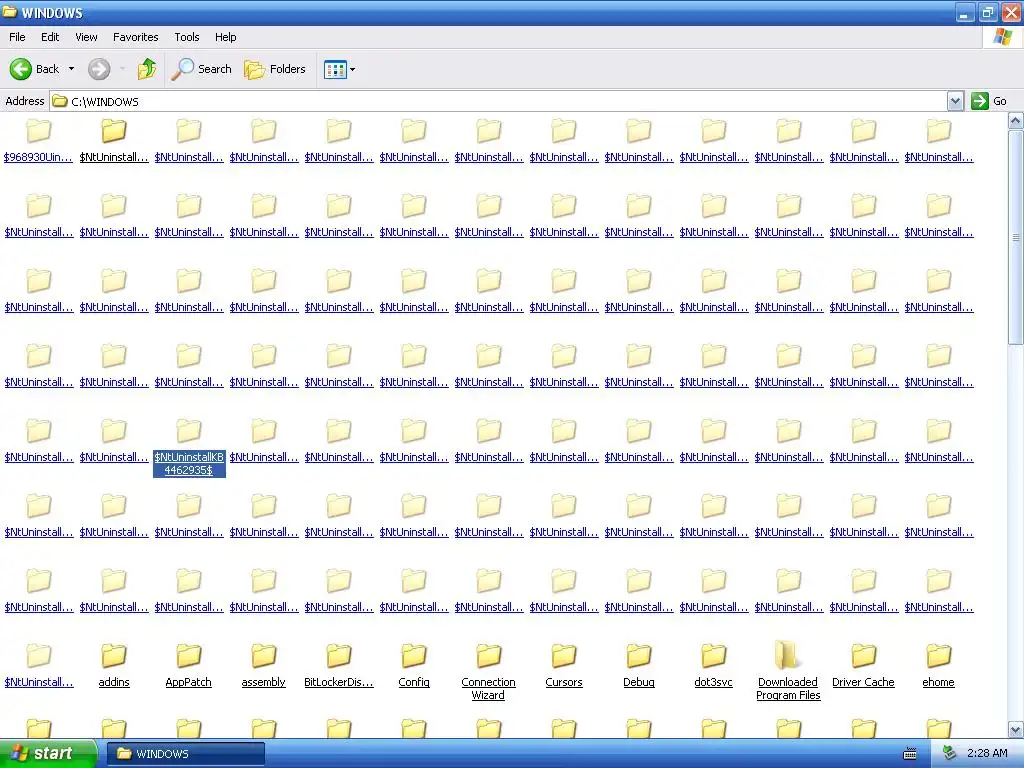
Task: Select the dot3svc folder icon
Action: [714, 656]
